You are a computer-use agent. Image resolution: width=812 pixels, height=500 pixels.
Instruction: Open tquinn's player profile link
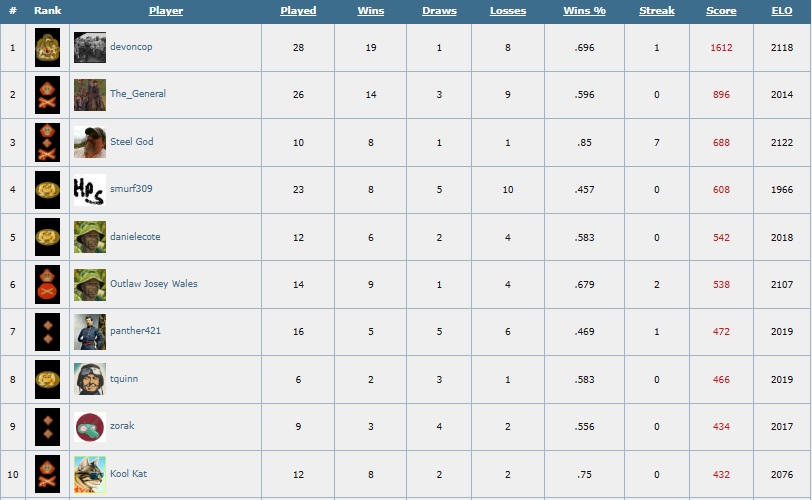124,379
